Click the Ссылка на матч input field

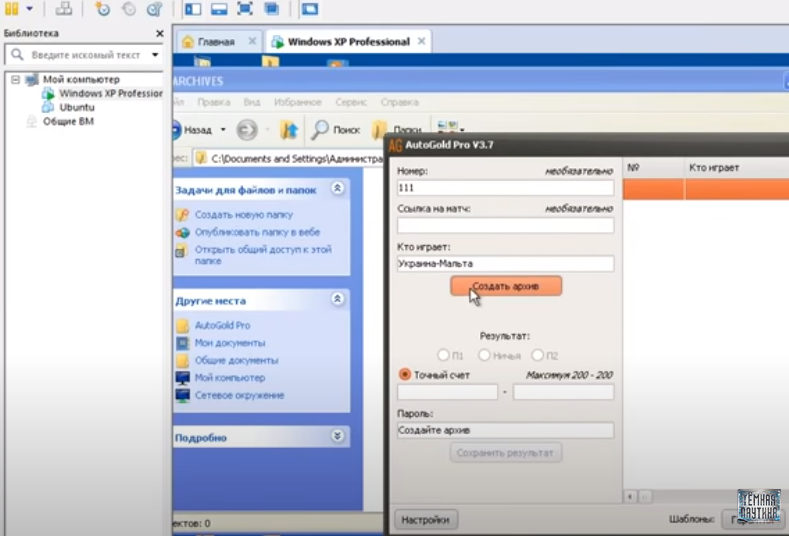pos(505,226)
